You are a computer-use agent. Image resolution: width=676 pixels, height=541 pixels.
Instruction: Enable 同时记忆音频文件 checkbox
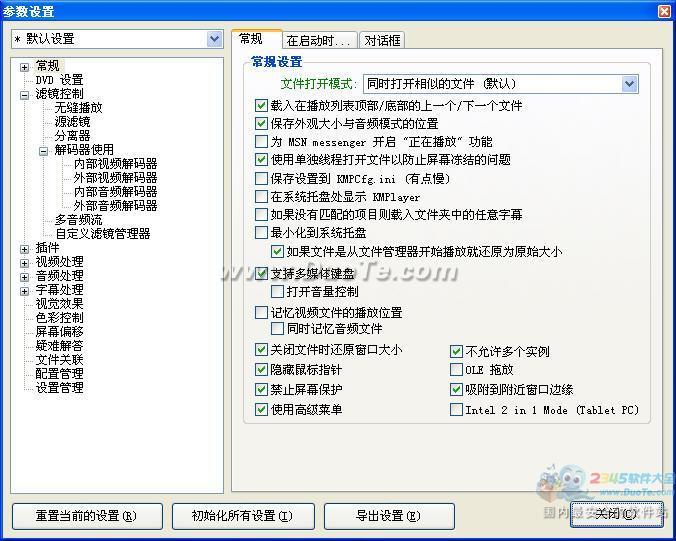click(x=277, y=329)
